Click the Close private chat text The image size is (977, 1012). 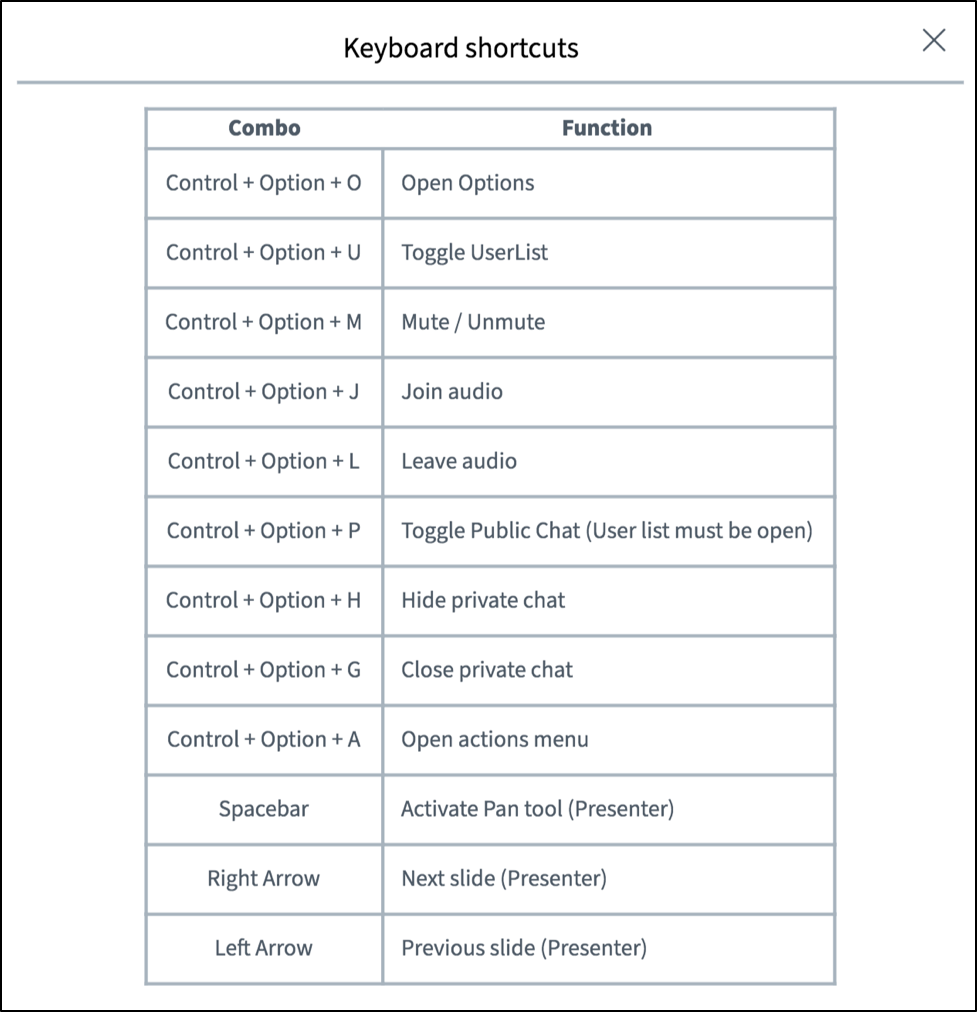tap(487, 670)
